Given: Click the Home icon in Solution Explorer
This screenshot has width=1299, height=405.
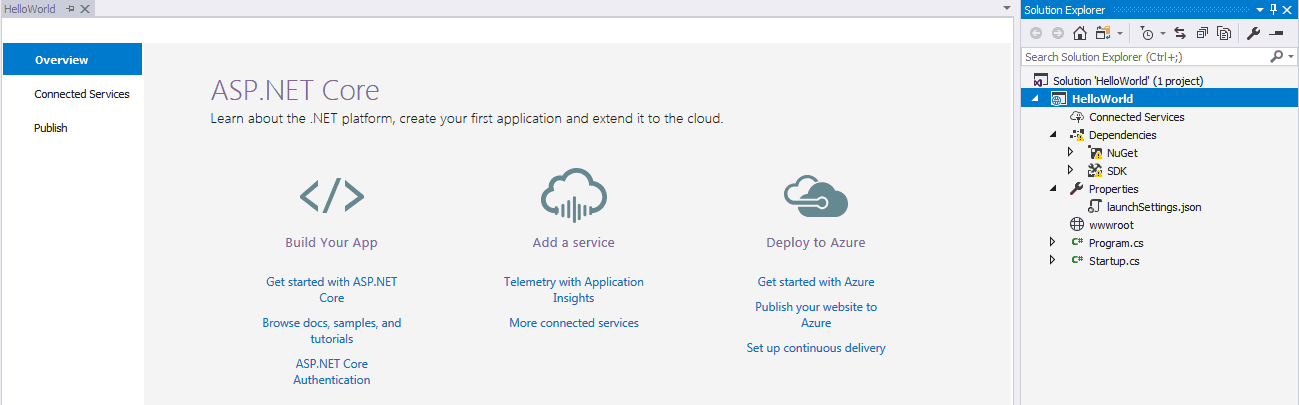Looking at the screenshot, I should tap(1079, 33).
